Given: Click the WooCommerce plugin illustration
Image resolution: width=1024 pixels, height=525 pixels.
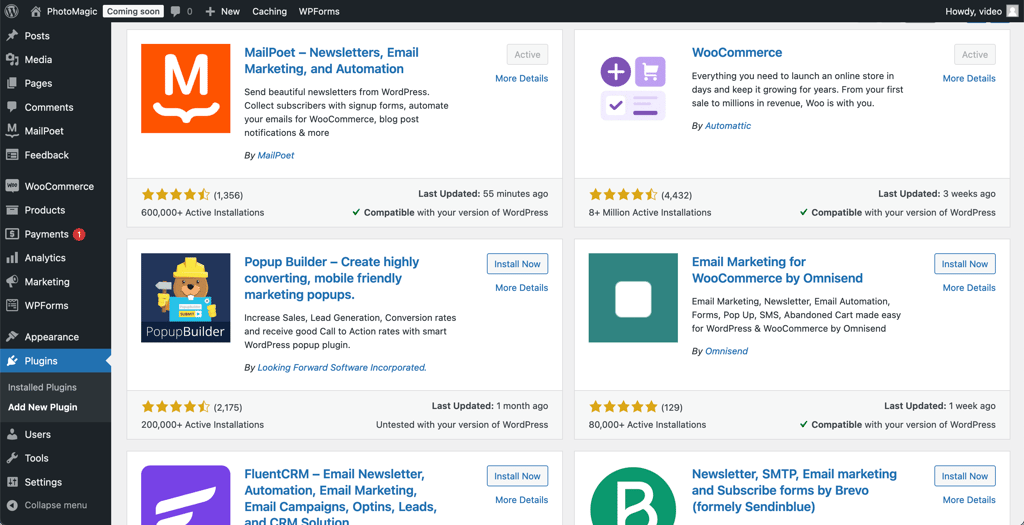Looking at the screenshot, I should 633,89.
